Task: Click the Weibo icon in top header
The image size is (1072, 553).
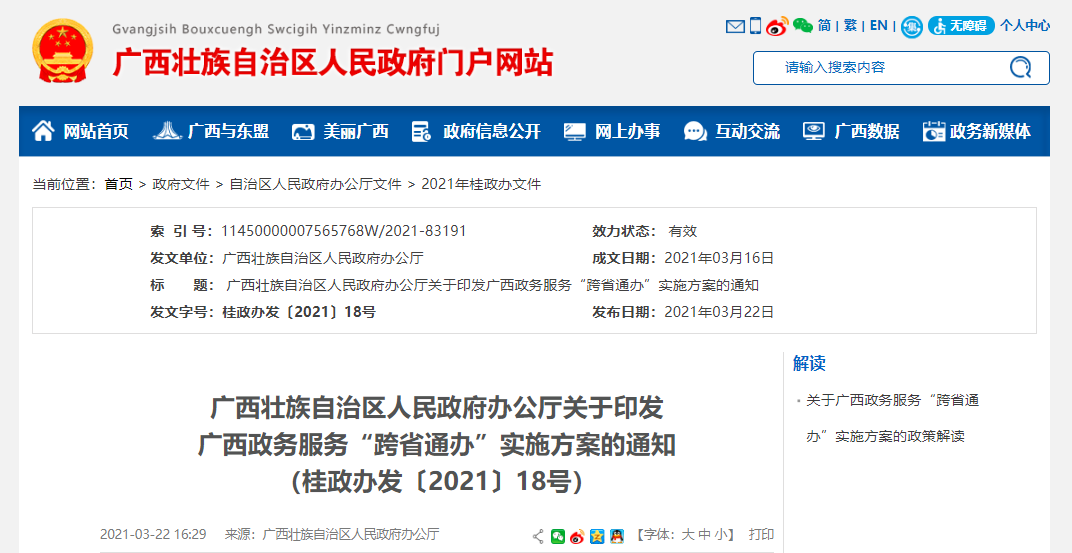Action: coord(778,26)
